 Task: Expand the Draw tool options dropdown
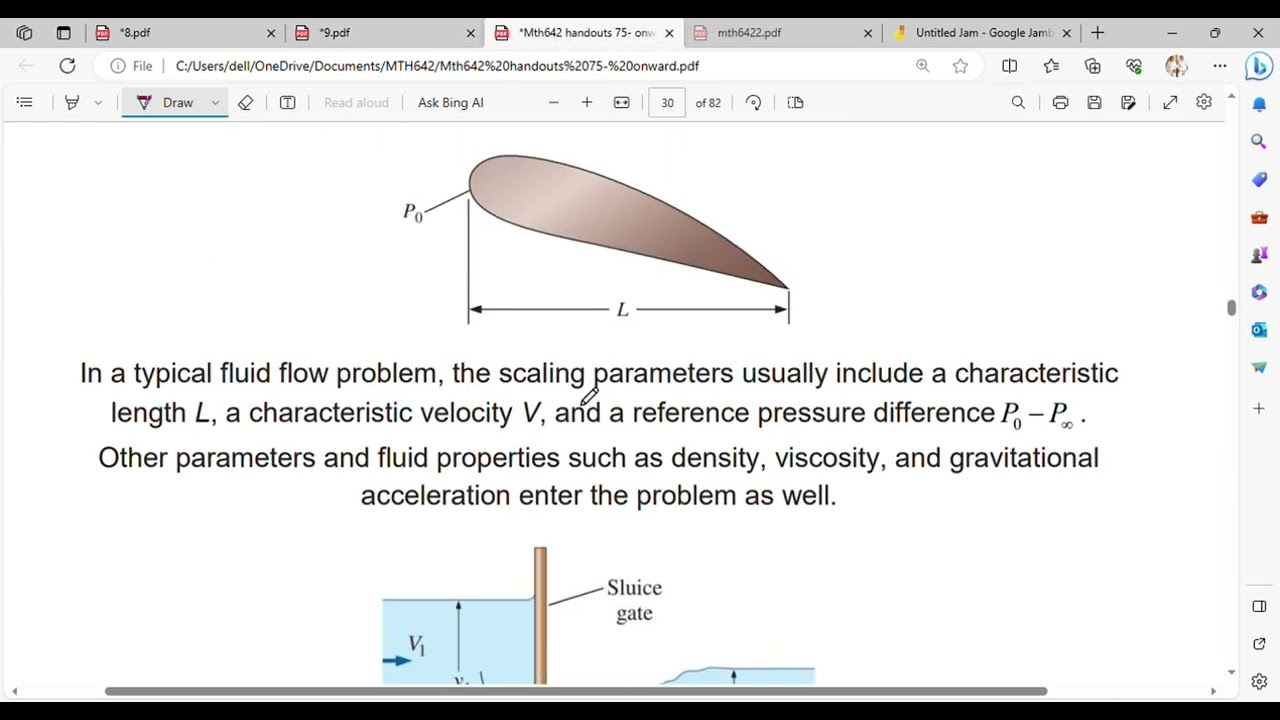click(x=215, y=102)
